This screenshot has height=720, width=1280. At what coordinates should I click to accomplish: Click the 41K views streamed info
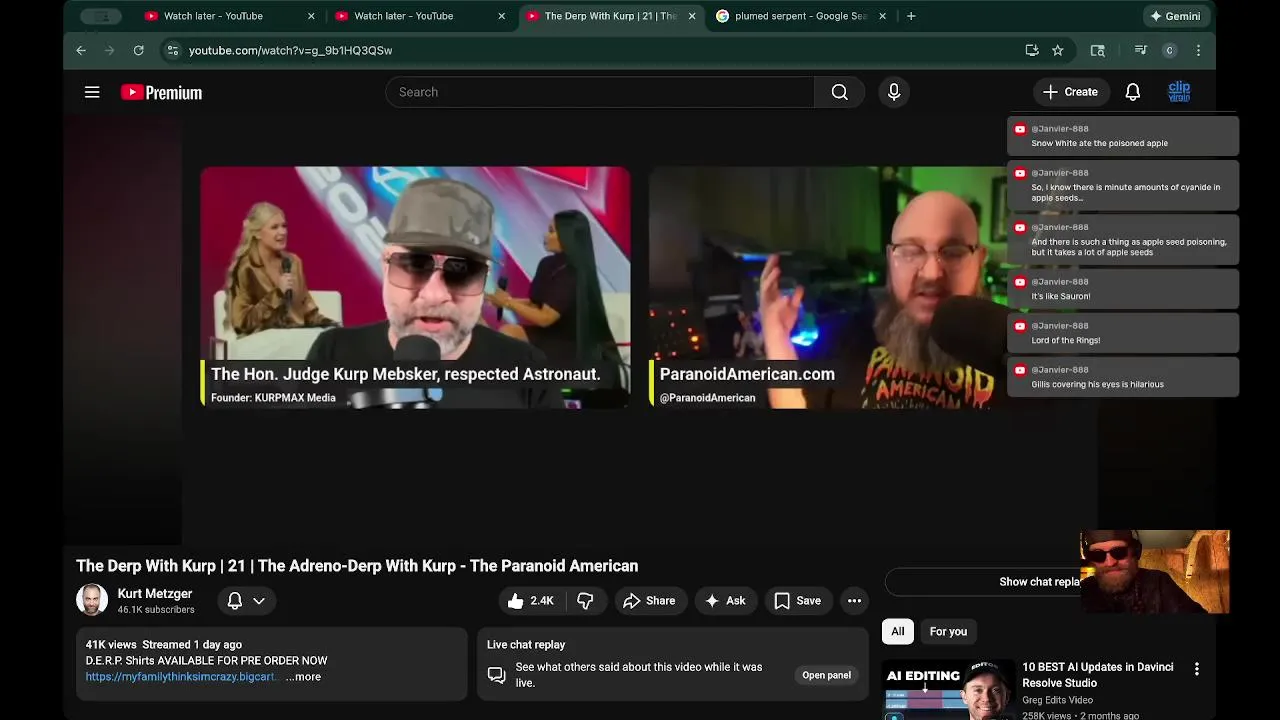[164, 645]
